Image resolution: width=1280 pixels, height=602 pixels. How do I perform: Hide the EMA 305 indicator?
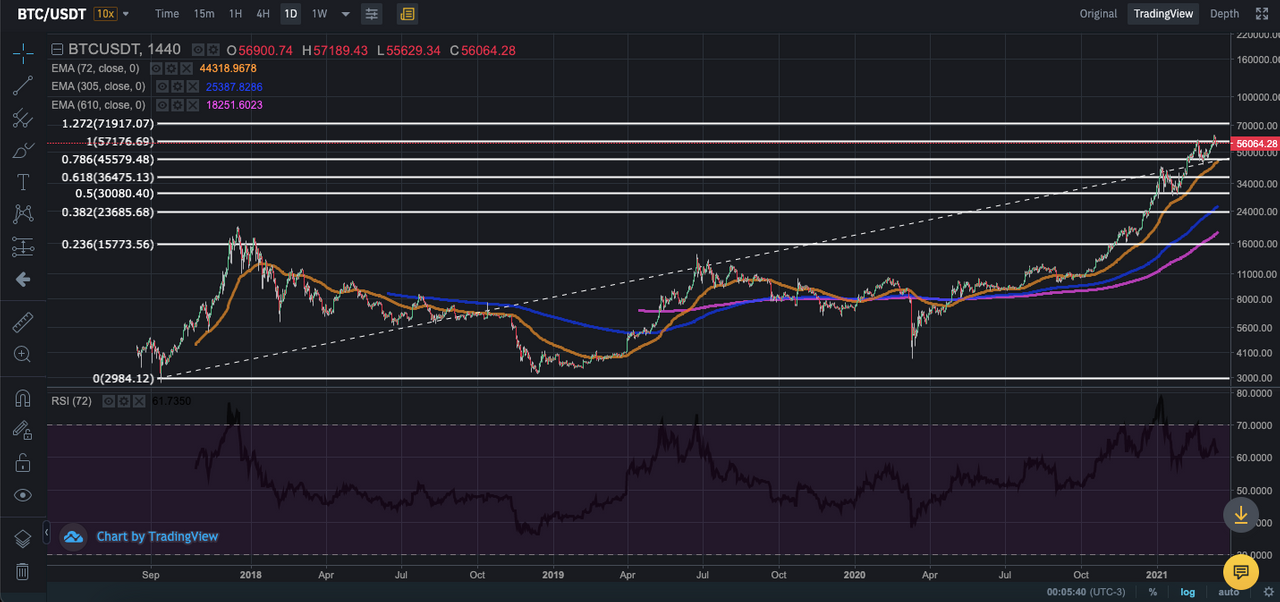click(x=162, y=87)
